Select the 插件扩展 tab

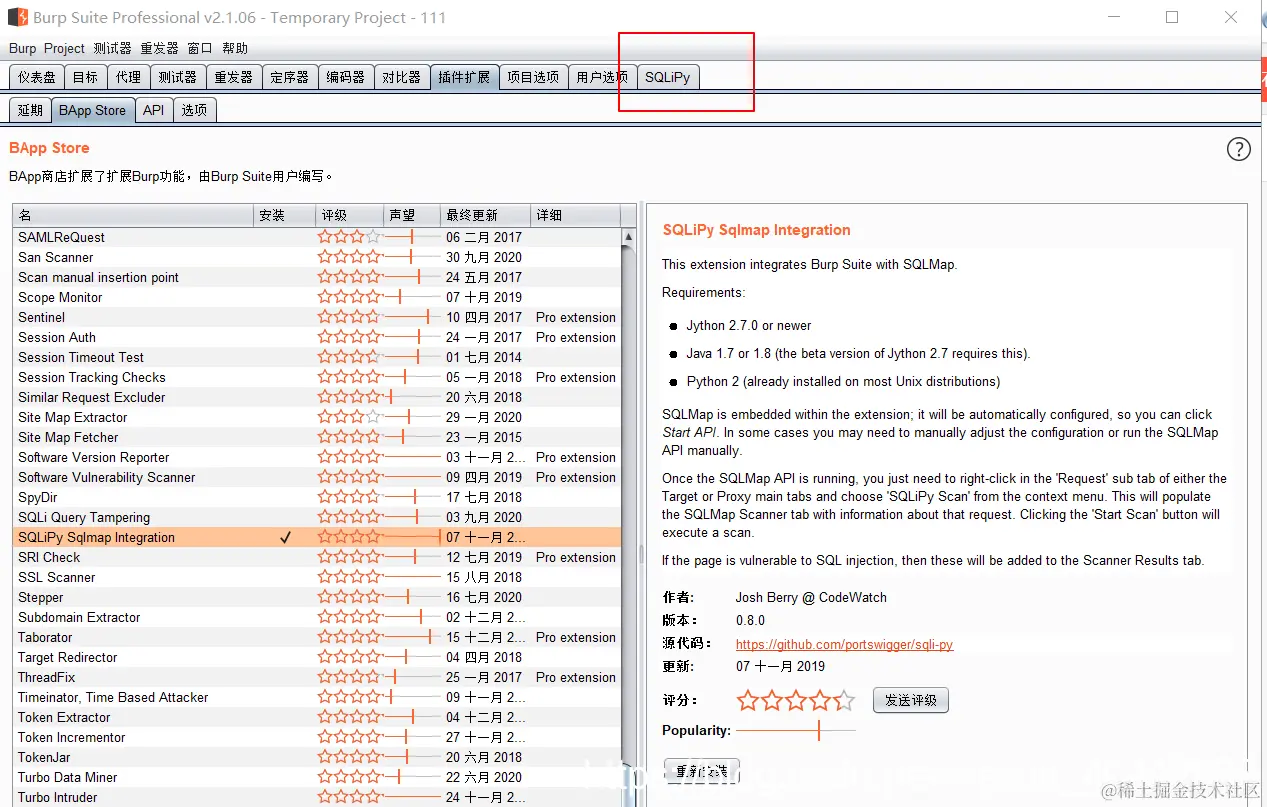tap(464, 77)
